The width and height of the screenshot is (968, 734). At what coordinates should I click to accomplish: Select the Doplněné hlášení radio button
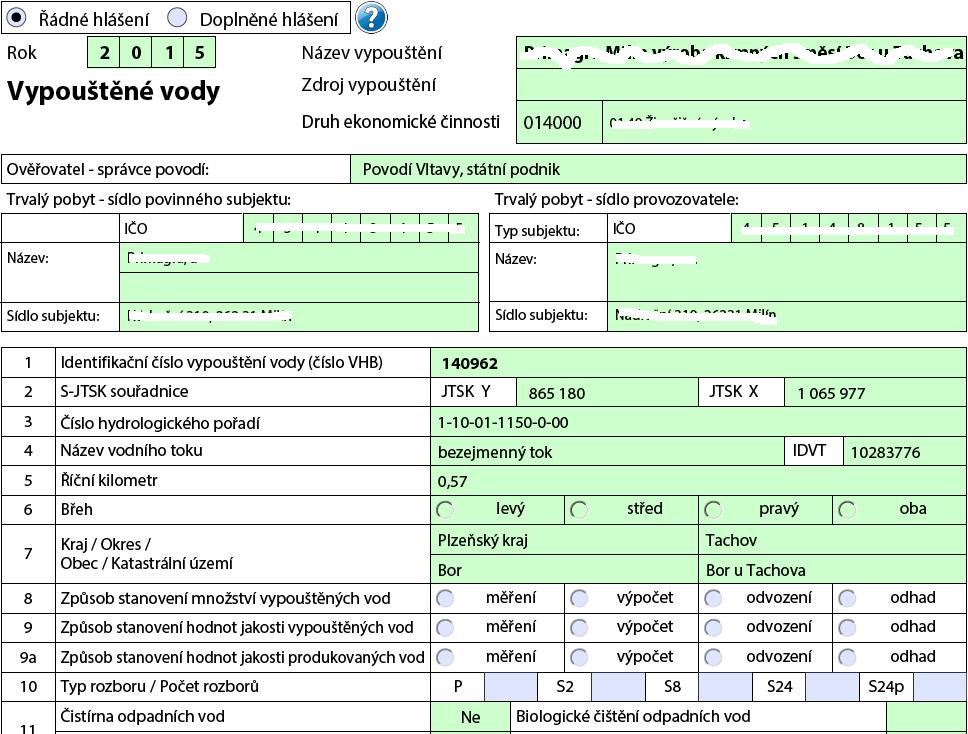178,17
